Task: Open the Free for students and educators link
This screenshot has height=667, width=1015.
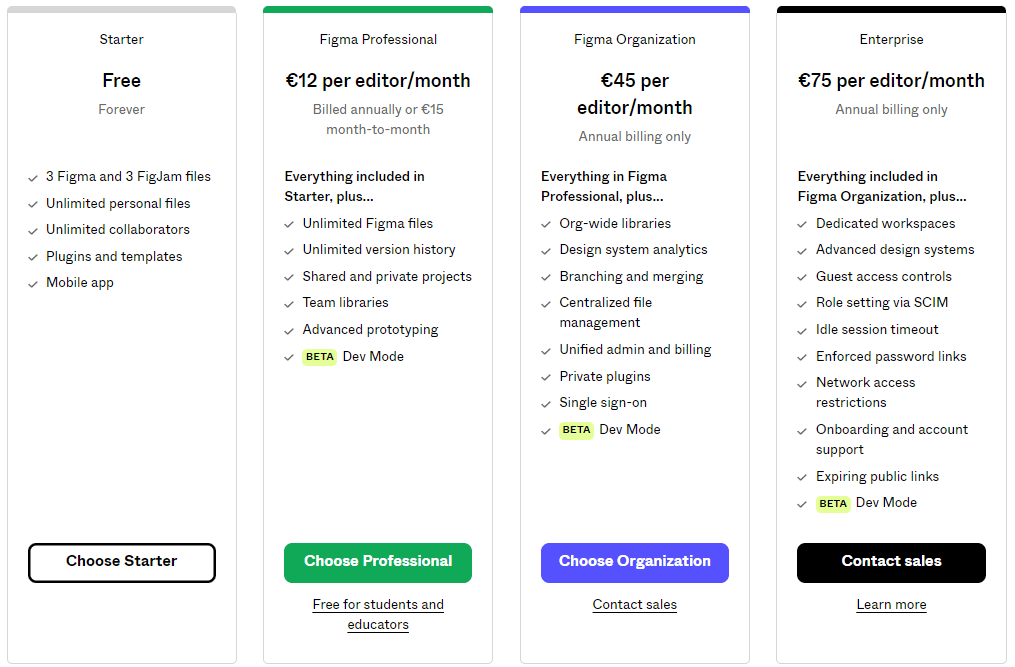Action: (x=378, y=614)
